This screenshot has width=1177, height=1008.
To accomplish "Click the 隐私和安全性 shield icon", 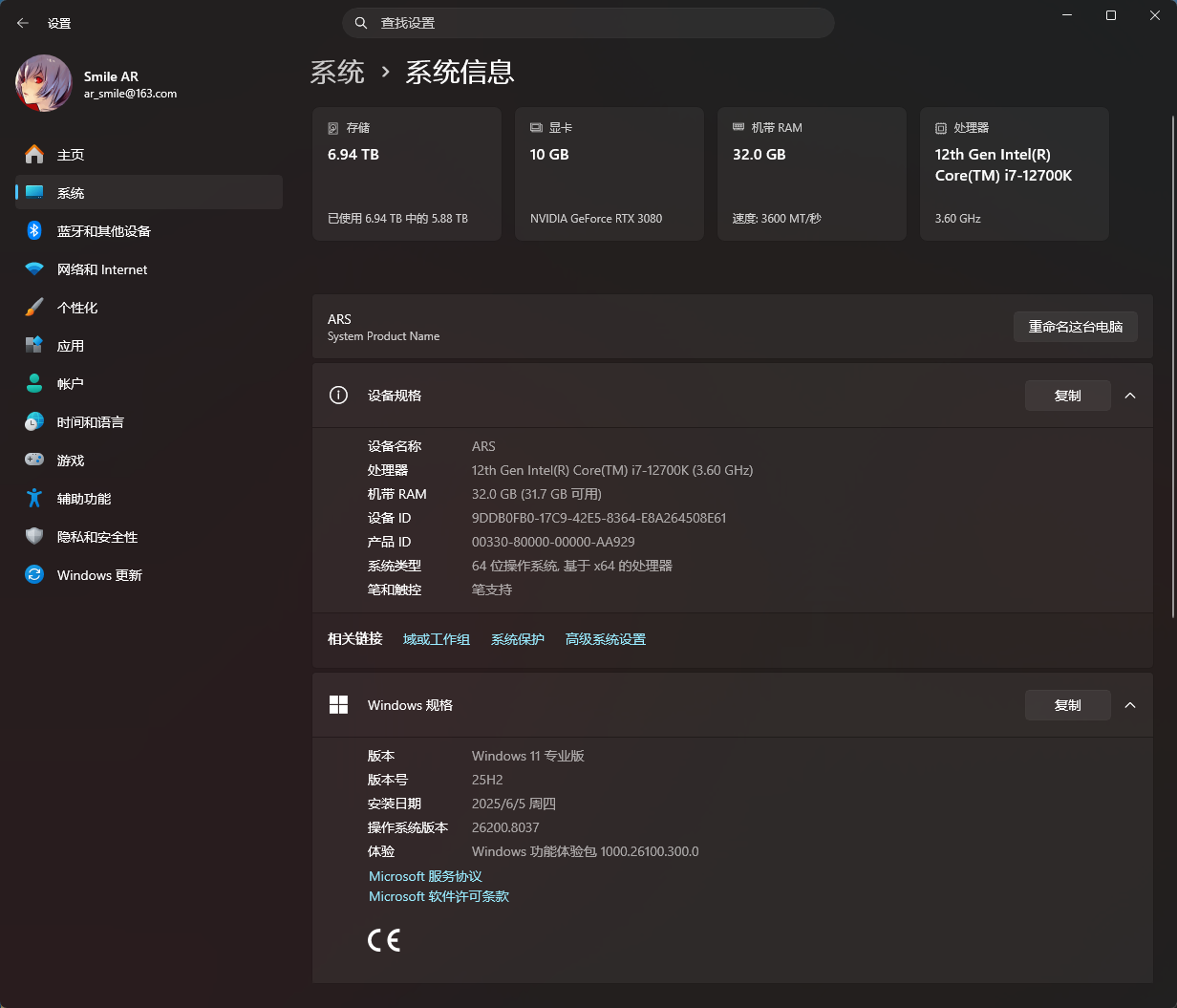I will pos(34,537).
